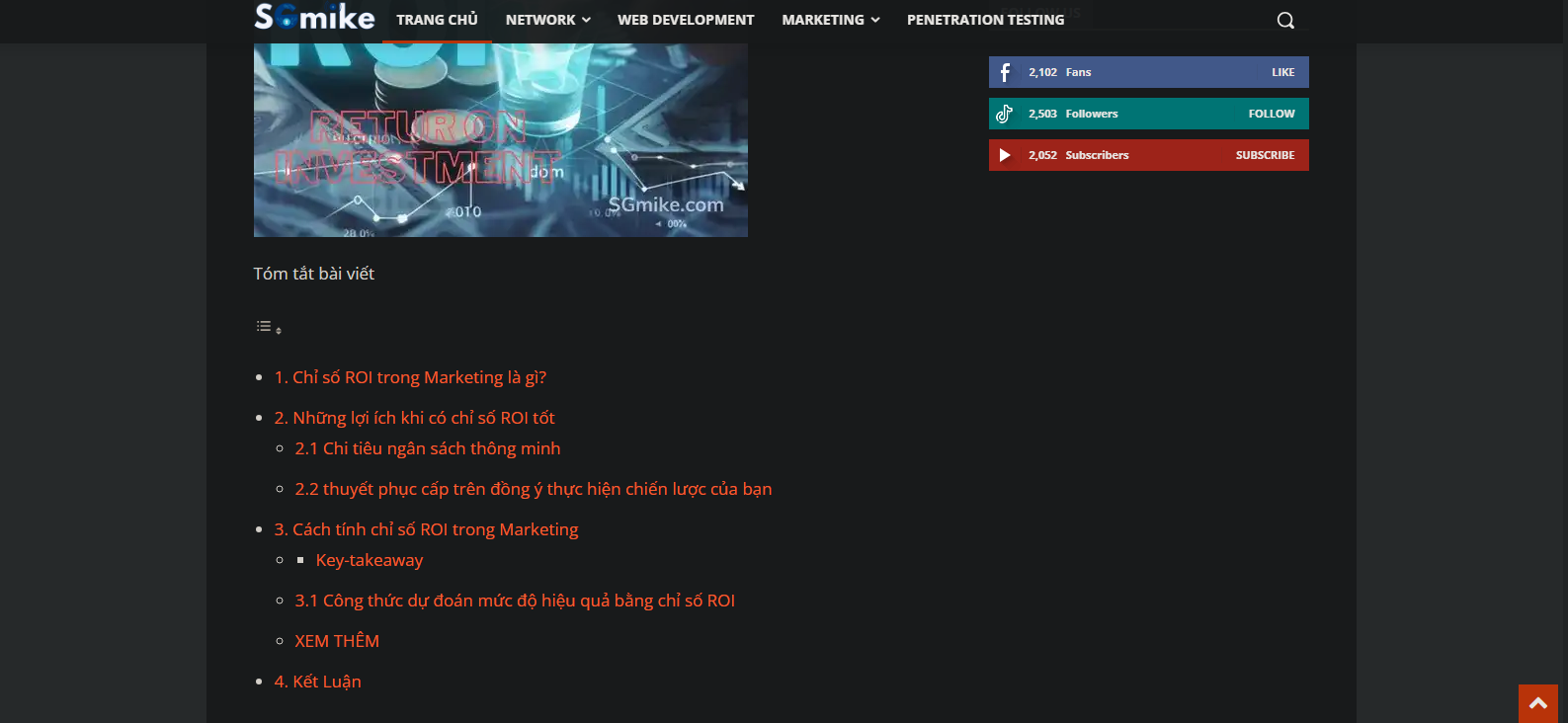
Task: Open '2.2 thuyết phục cấp trên' section link
Action: point(534,489)
